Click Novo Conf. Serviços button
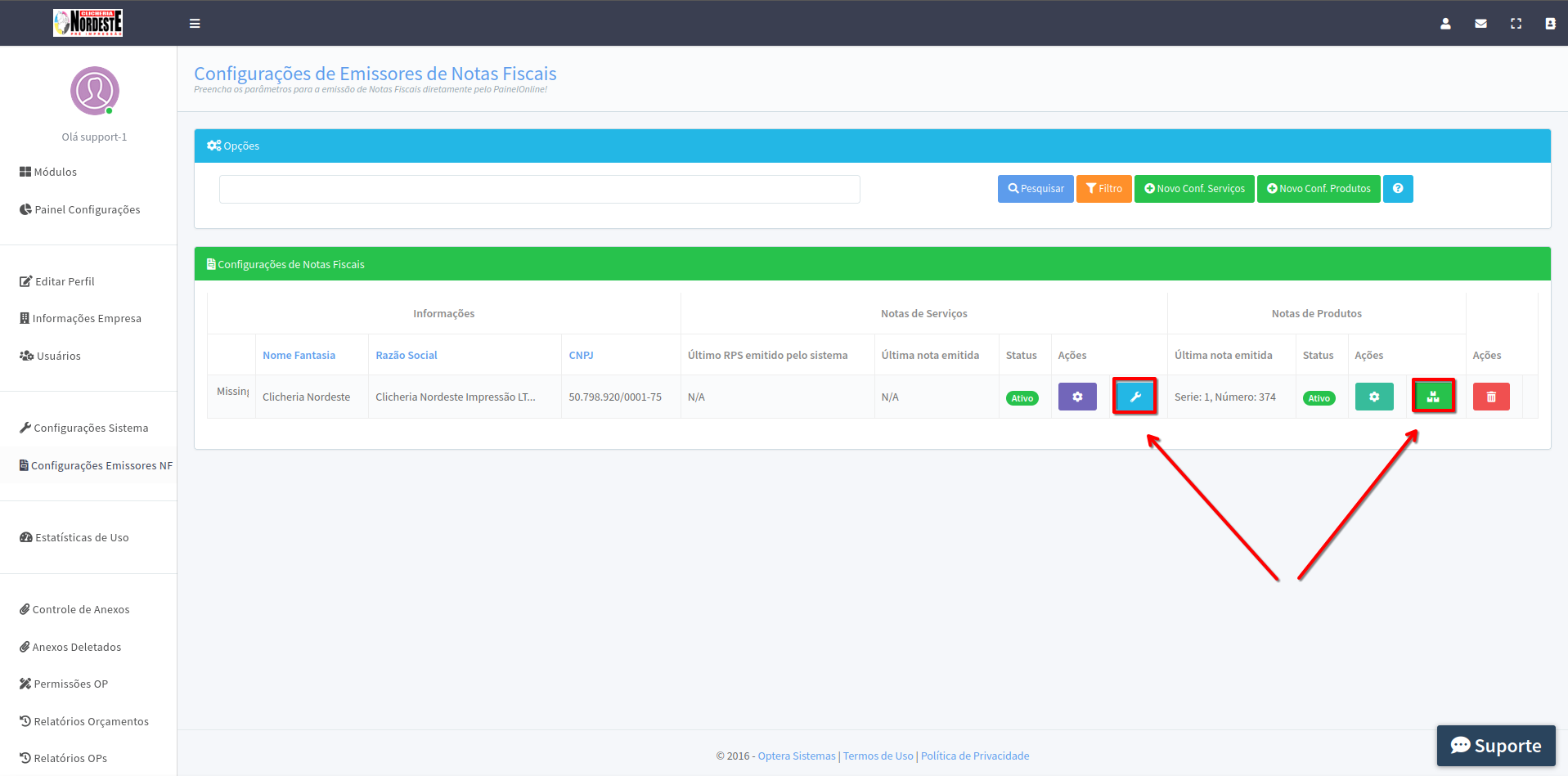1568x776 pixels. (1194, 189)
